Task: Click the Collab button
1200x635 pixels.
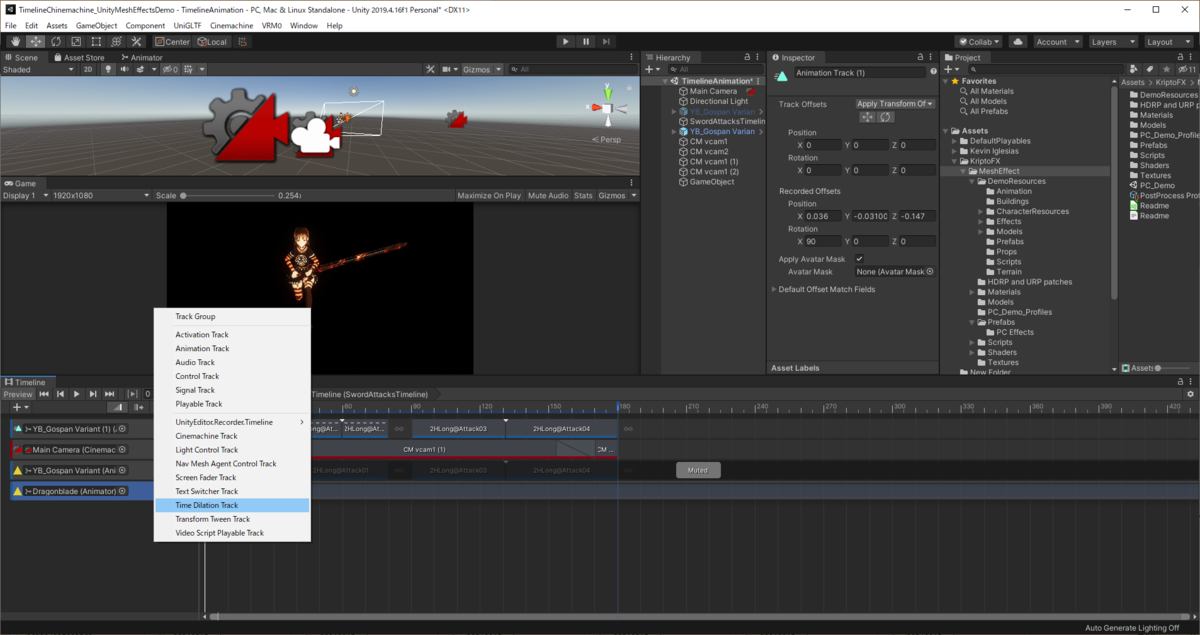Action: pos(978,41)
